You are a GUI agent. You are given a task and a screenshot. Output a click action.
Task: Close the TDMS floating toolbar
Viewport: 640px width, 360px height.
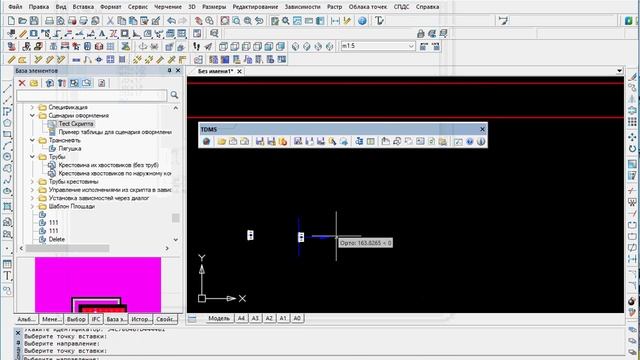482,129
